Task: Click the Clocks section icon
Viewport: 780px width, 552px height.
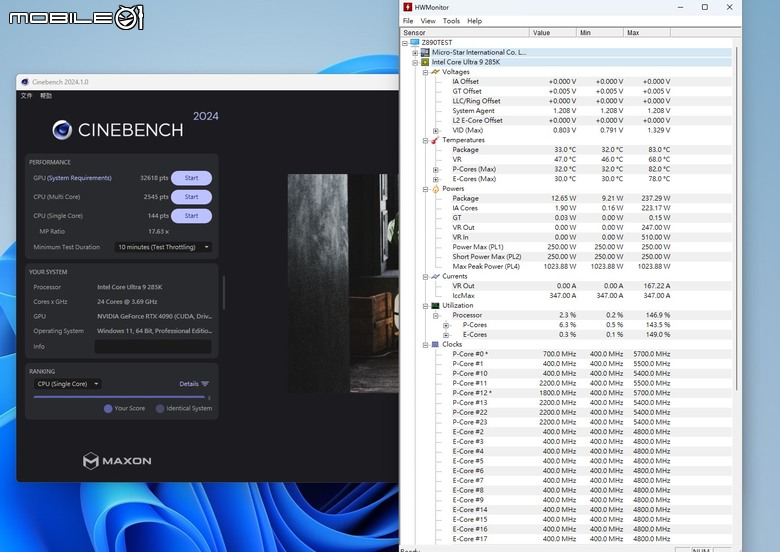Action: 435,345
